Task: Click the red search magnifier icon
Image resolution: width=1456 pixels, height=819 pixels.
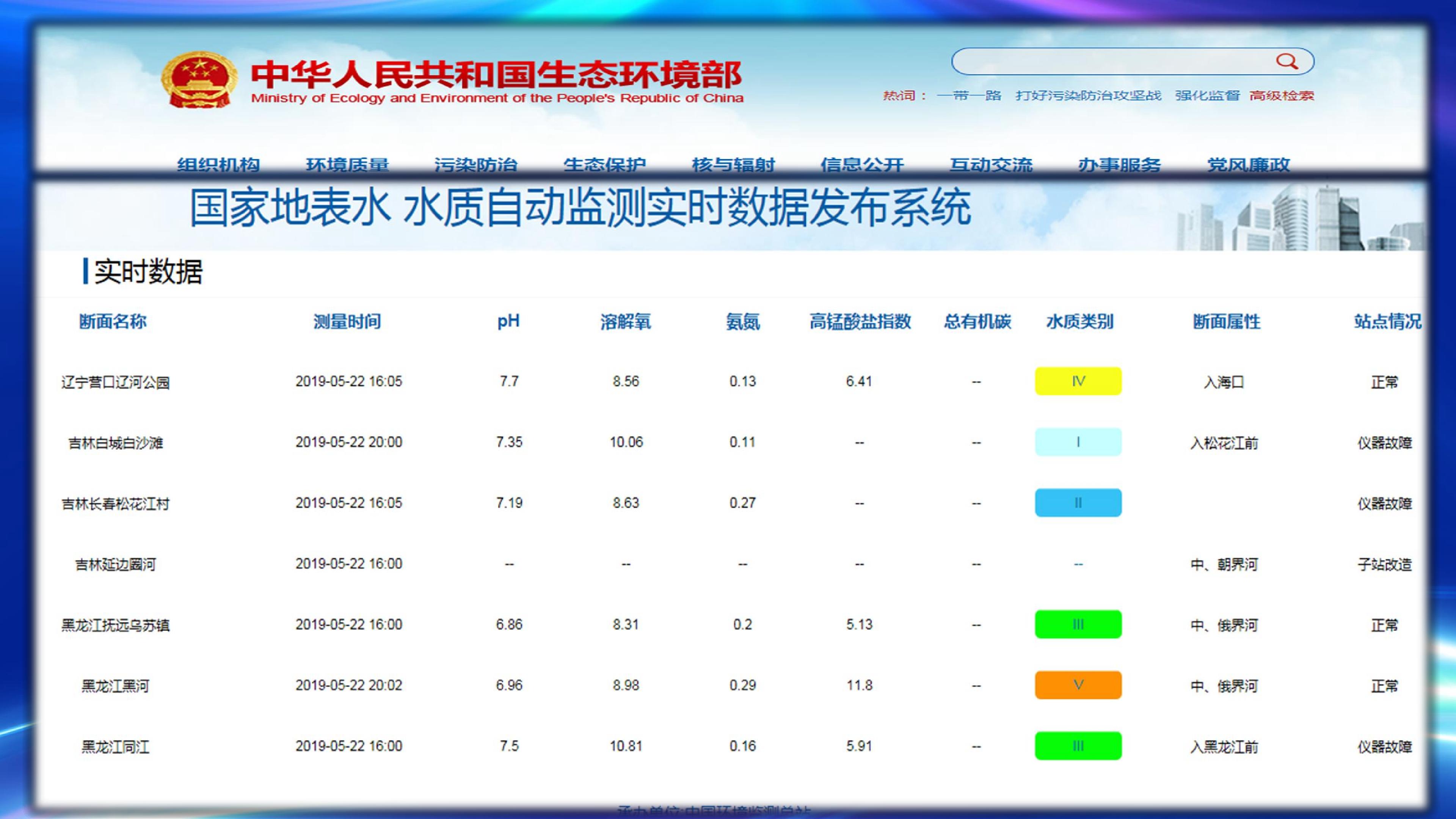Action: click(x=1287, y=61)
